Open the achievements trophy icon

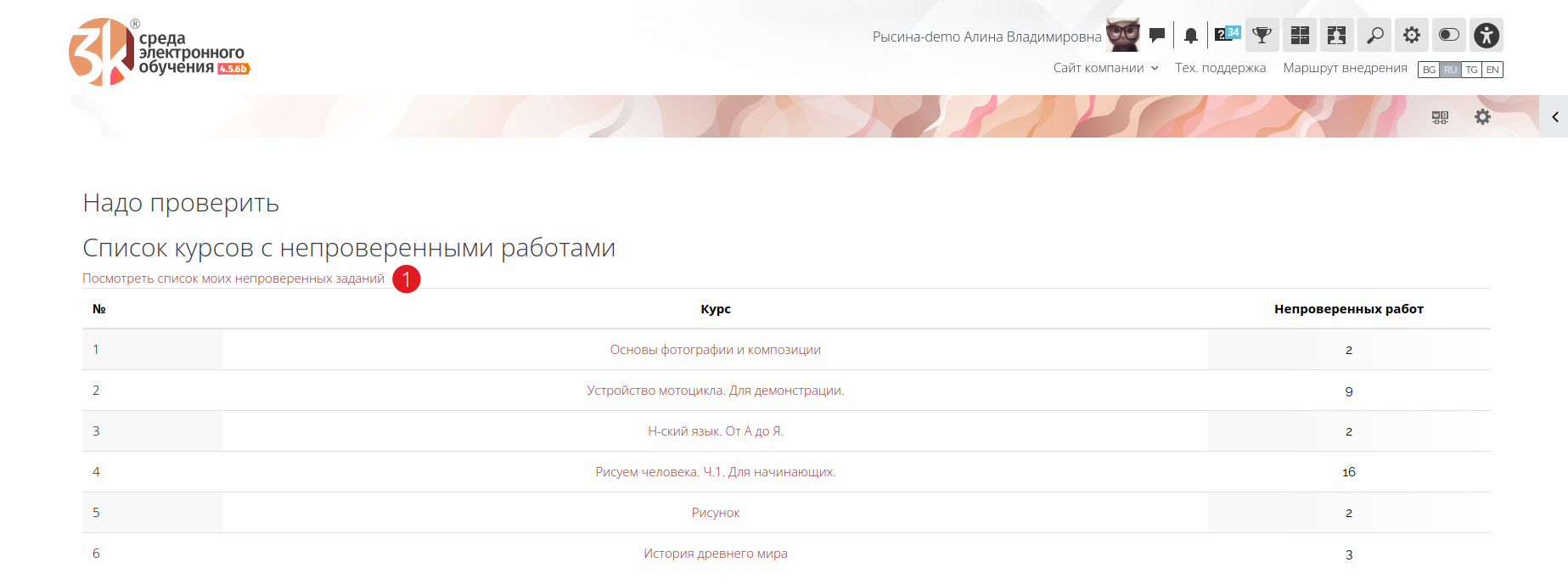(1262, 36)
